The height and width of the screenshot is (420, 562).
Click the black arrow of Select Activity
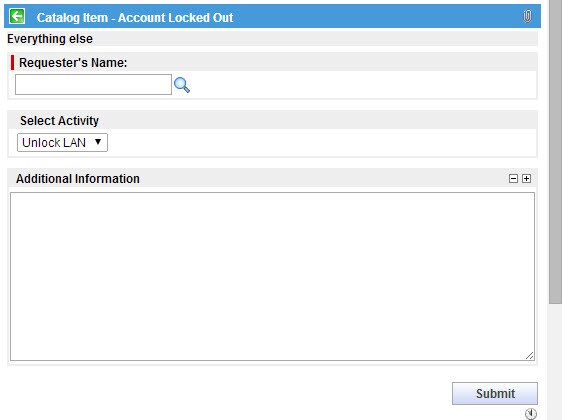pyautogui.click(x=98, y=142)
